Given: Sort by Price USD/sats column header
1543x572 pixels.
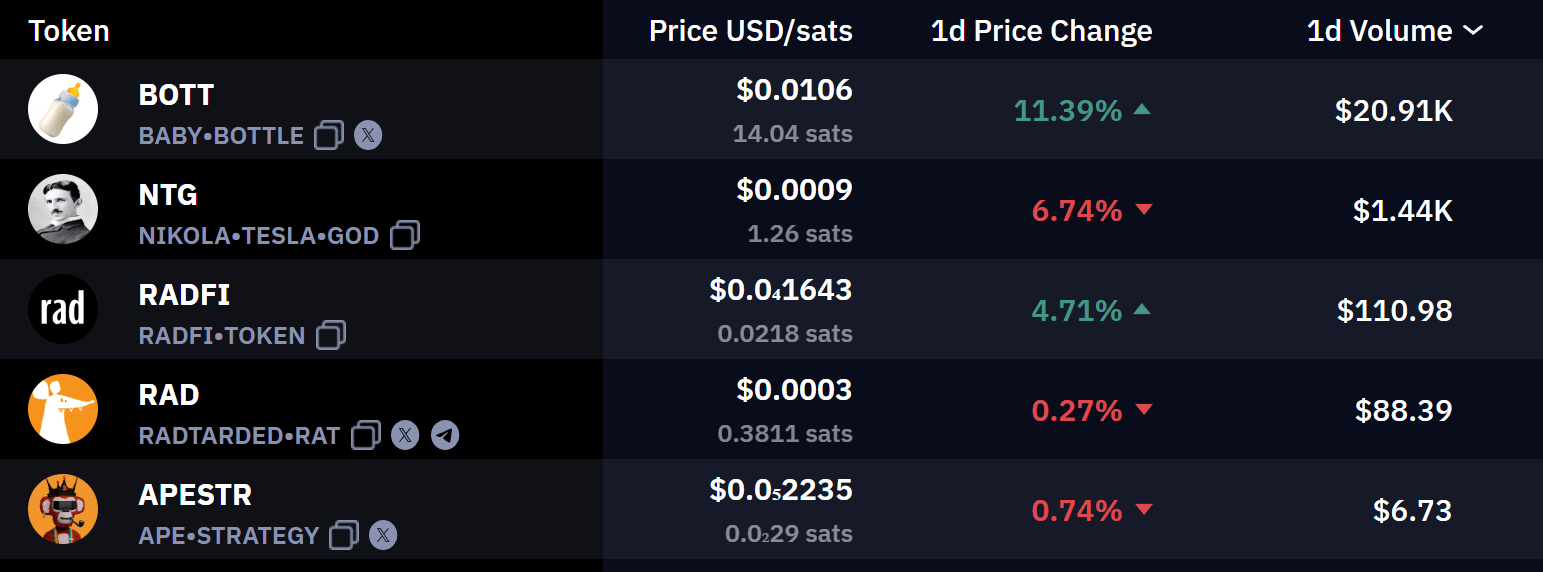Looking at the screenshot, I should [751, 31].
